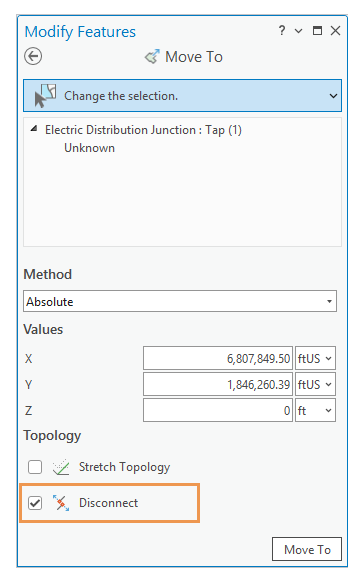The image size is (363, 585).
Task: Open the Y units ftUS dropdown
Action: point(315,384)
